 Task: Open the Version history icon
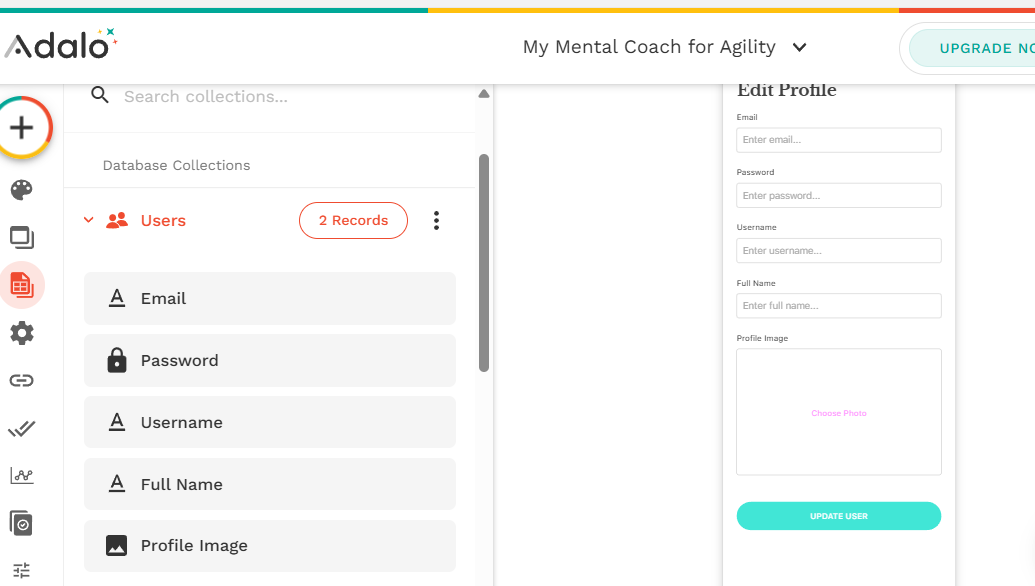click(x=22, y=522)
